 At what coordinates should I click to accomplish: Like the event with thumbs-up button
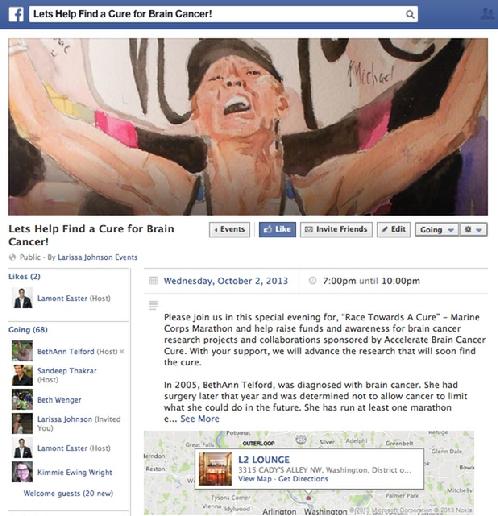click(x=277, y=229)
